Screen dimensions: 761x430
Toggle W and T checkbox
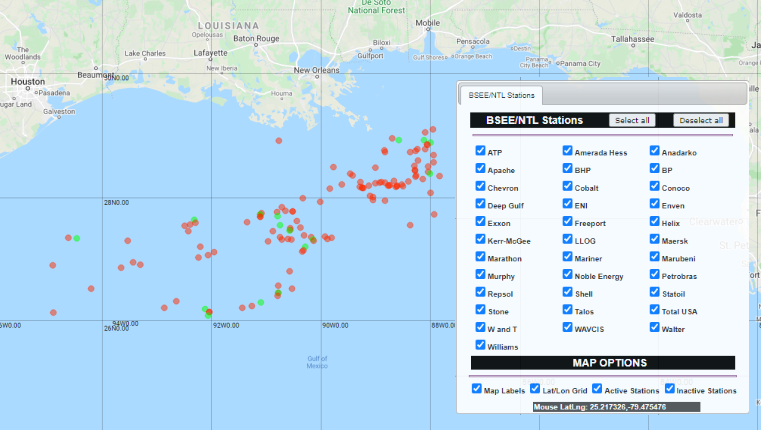coord(480,327)
